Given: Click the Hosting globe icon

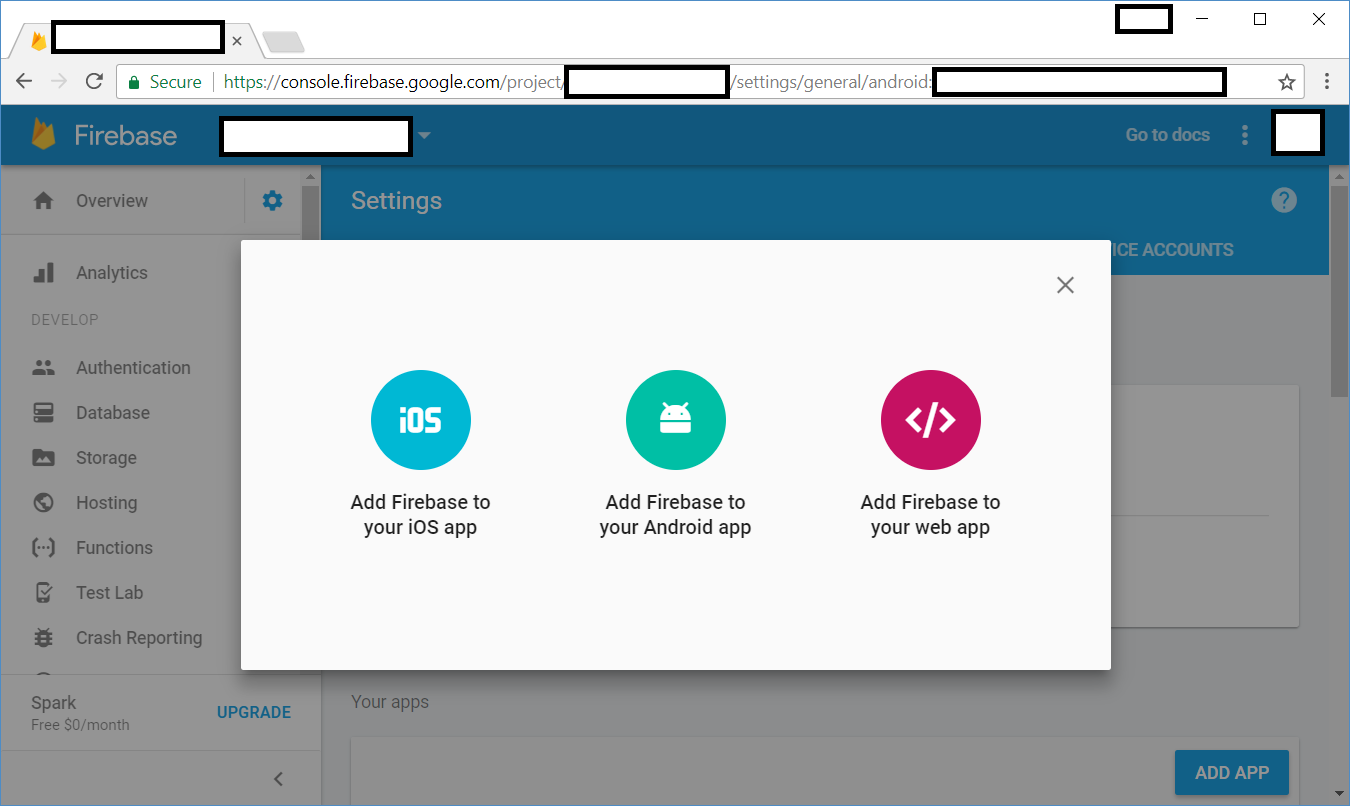Looking at the screenshot, I should pyautogui.click(x=43, y=503).
